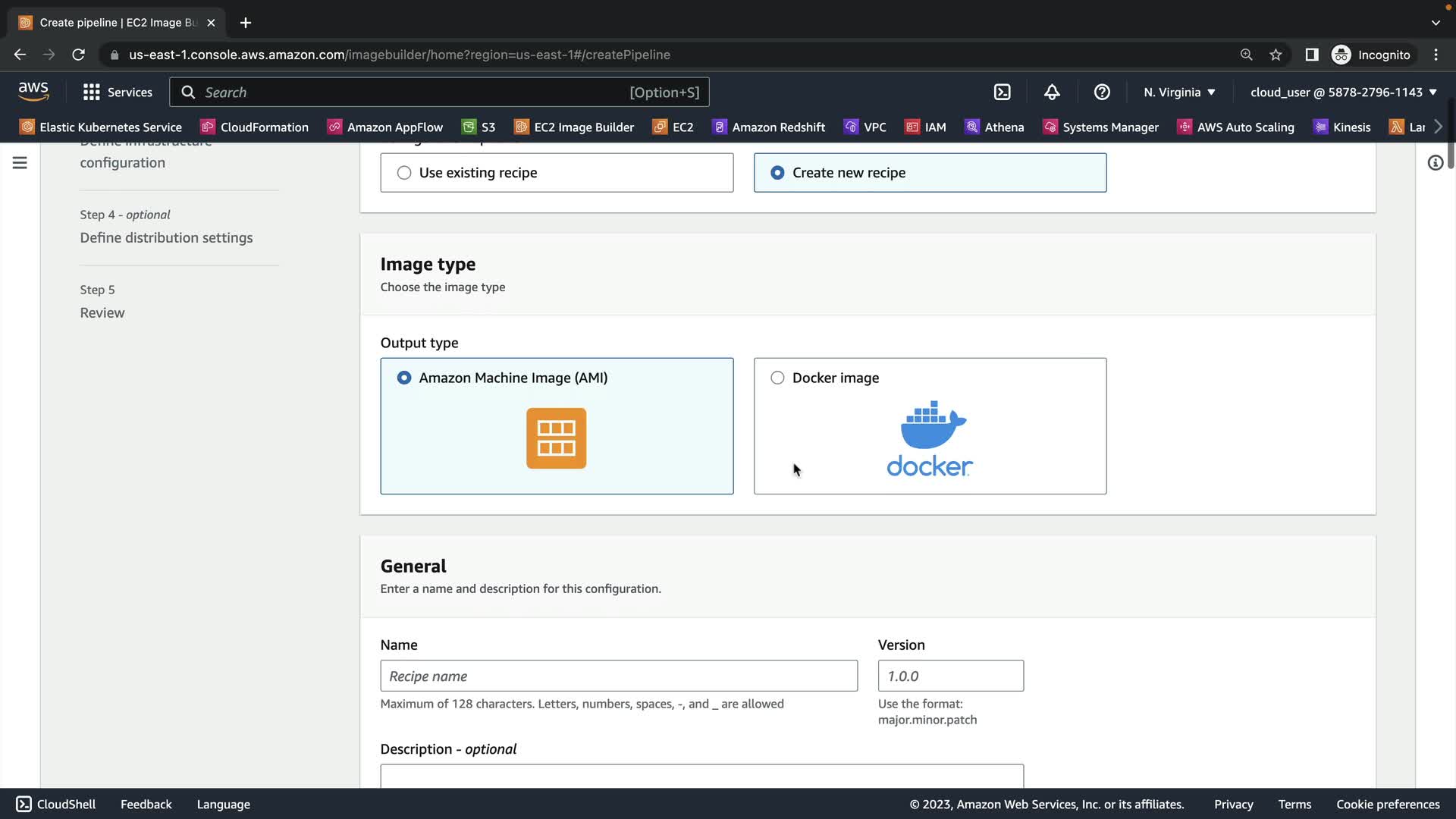Expand the N. Virginia region dropdown
This screenshot has height=819, width=1456.
click(1179, 92)
